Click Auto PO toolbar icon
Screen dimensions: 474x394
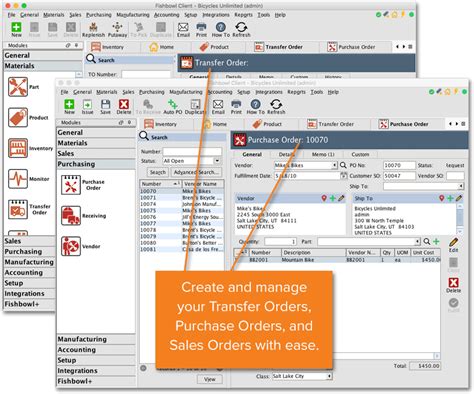173,107
